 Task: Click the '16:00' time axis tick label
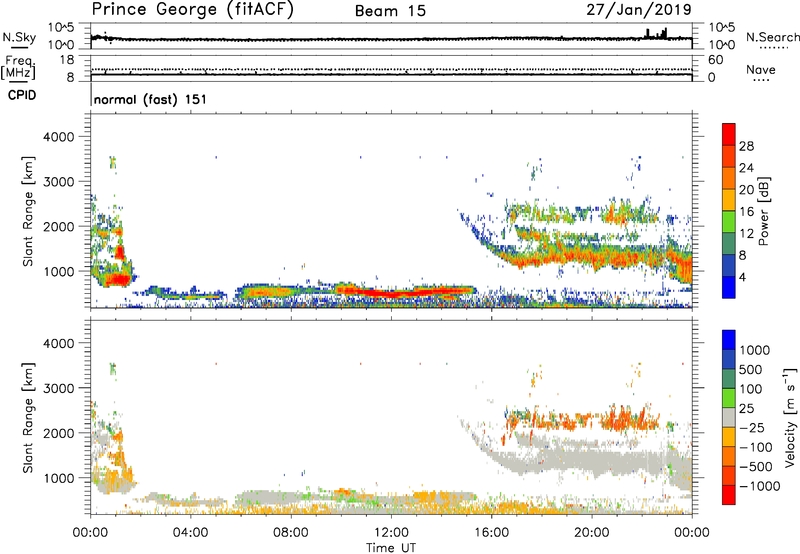click(x=491, y=533)
